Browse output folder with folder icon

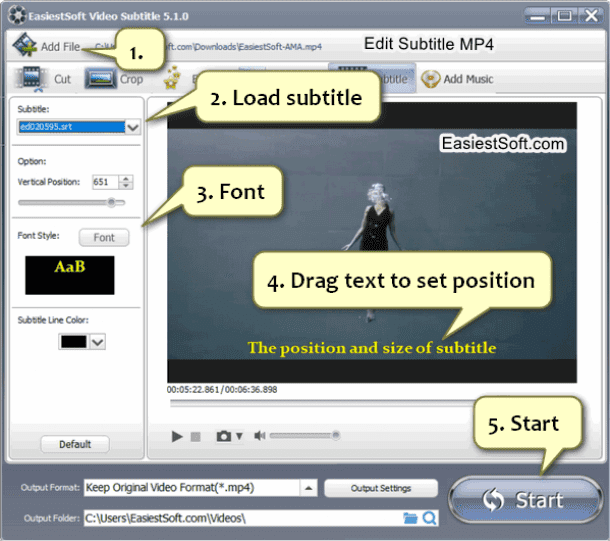click(410, 518)
